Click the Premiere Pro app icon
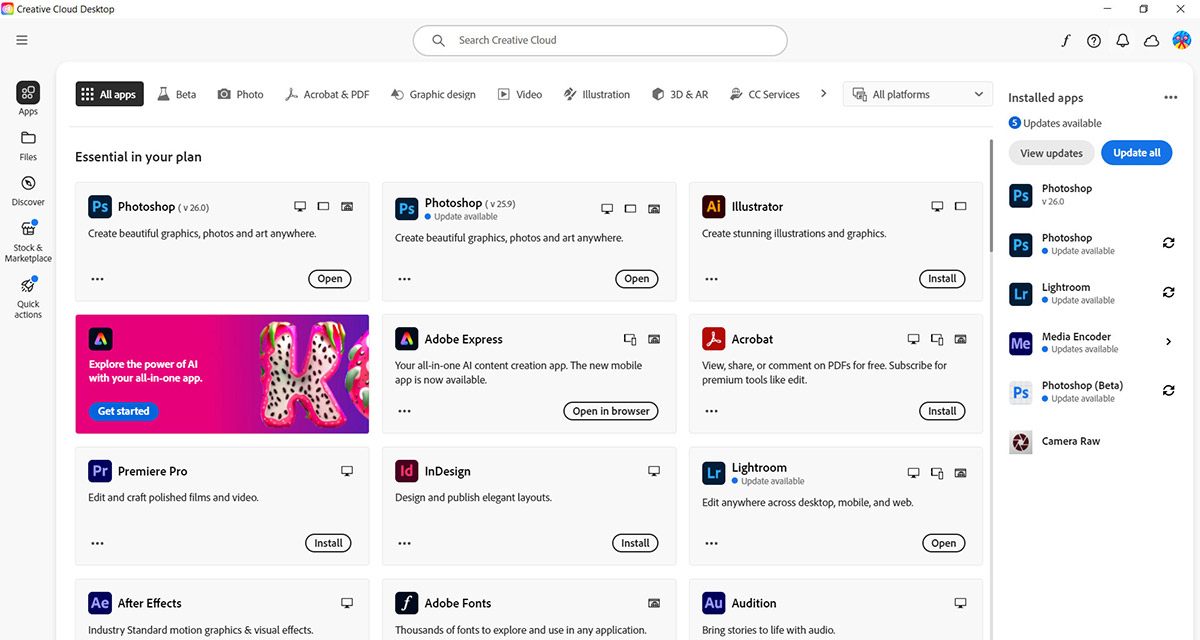 click(x=99, y=471)
